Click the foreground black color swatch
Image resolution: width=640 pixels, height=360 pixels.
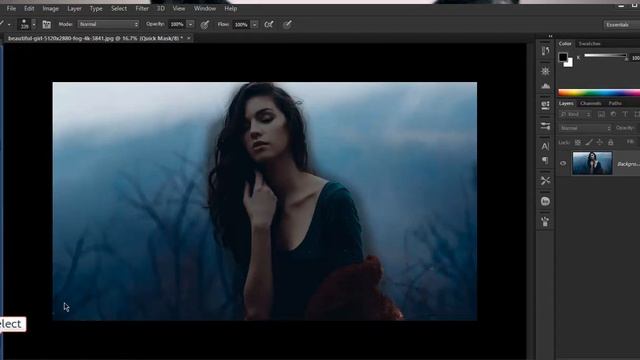[x=563, y=57]
